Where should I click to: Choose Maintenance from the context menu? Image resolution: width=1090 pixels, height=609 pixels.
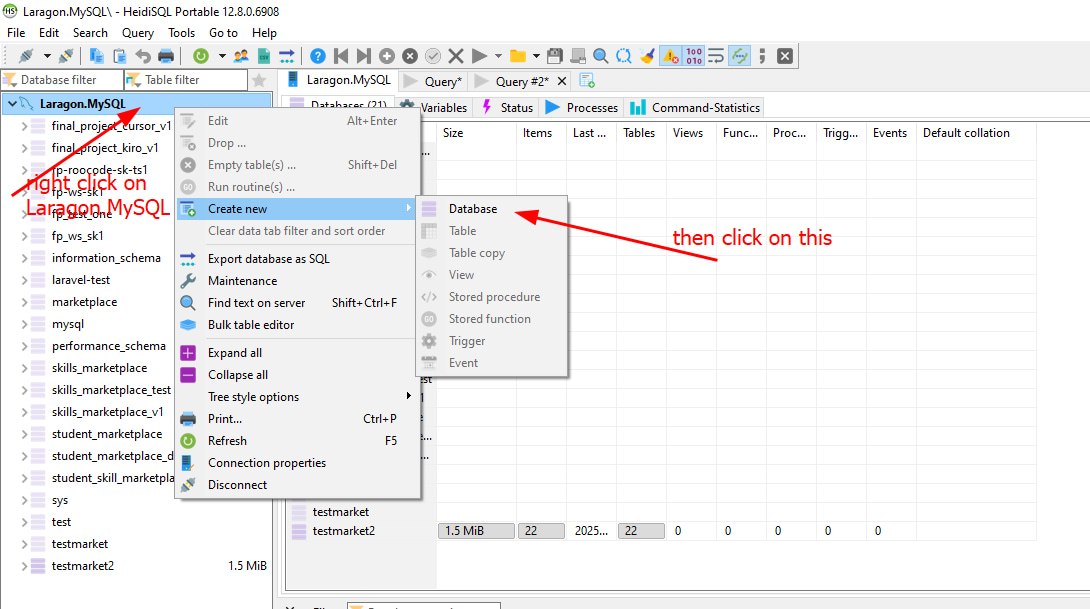[x=298, y=281]
